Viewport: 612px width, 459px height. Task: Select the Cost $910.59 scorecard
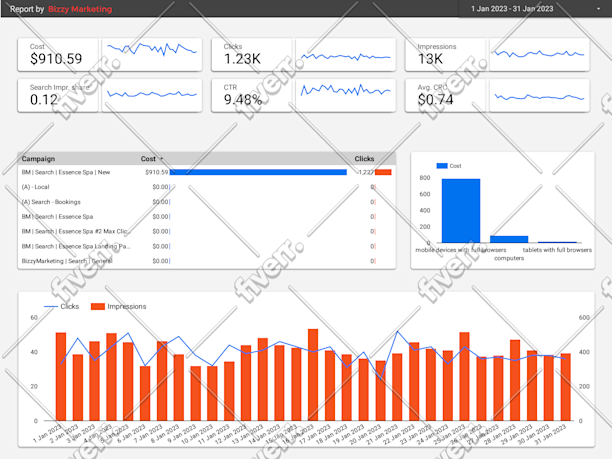tap(58, 55)
